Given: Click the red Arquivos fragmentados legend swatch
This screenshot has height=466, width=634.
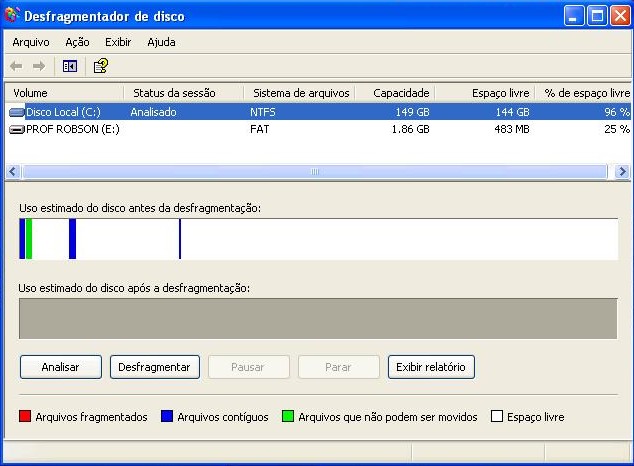Looking at the screenshot, I should pyautogui.click(x=25, y=416).
